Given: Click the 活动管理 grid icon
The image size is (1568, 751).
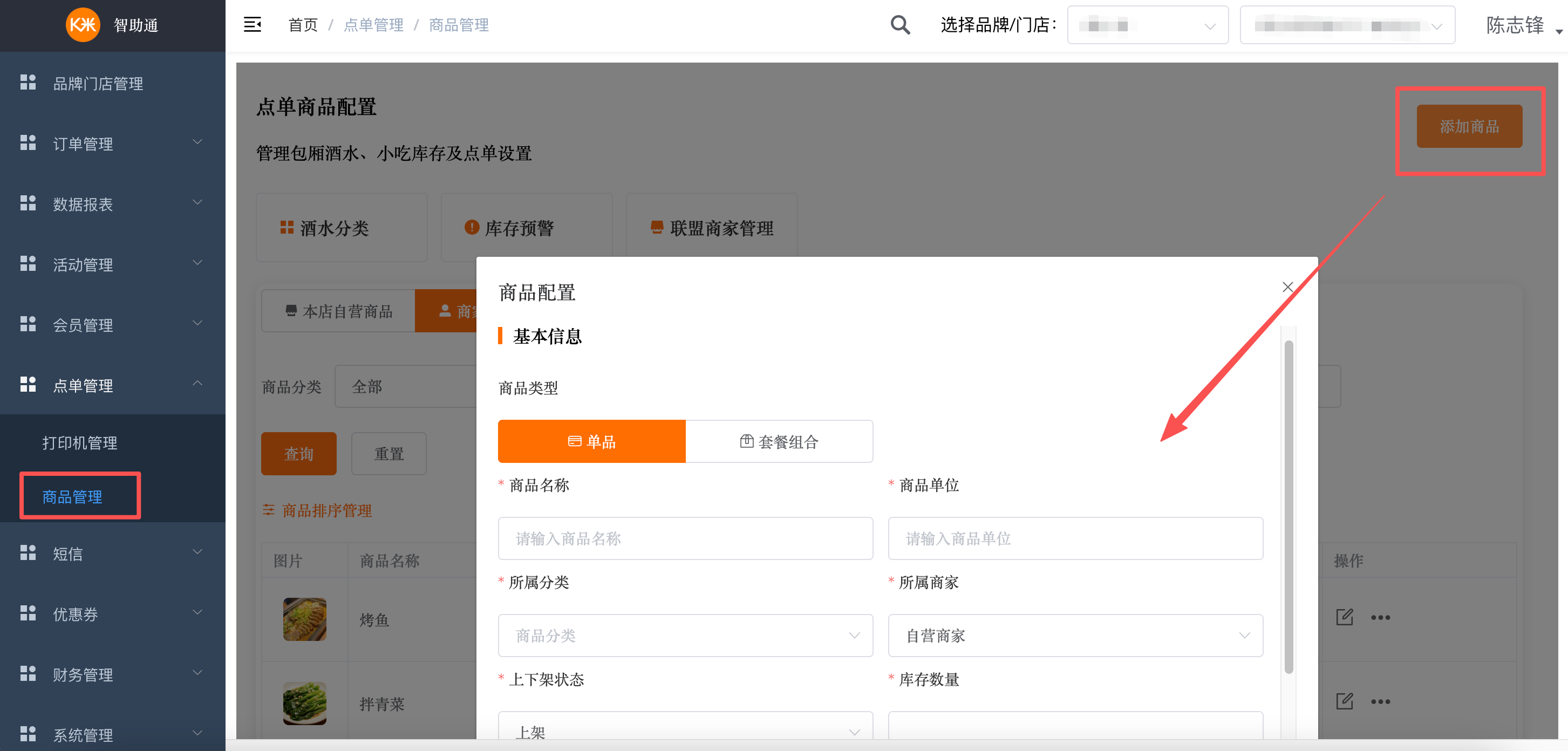Looking at the screenshot, I should [28, 264].
